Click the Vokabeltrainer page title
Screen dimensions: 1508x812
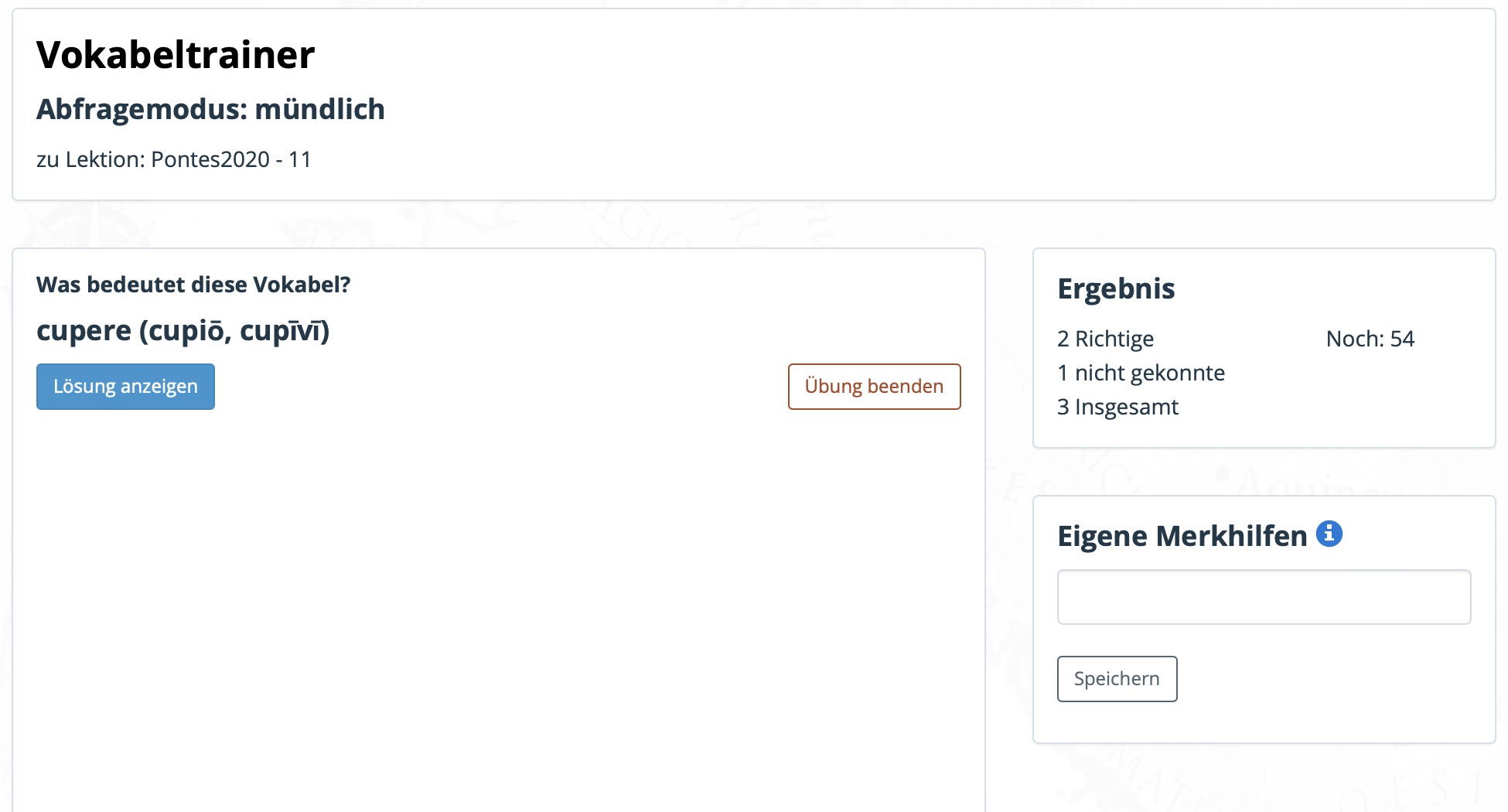click(x=176, y=55)
